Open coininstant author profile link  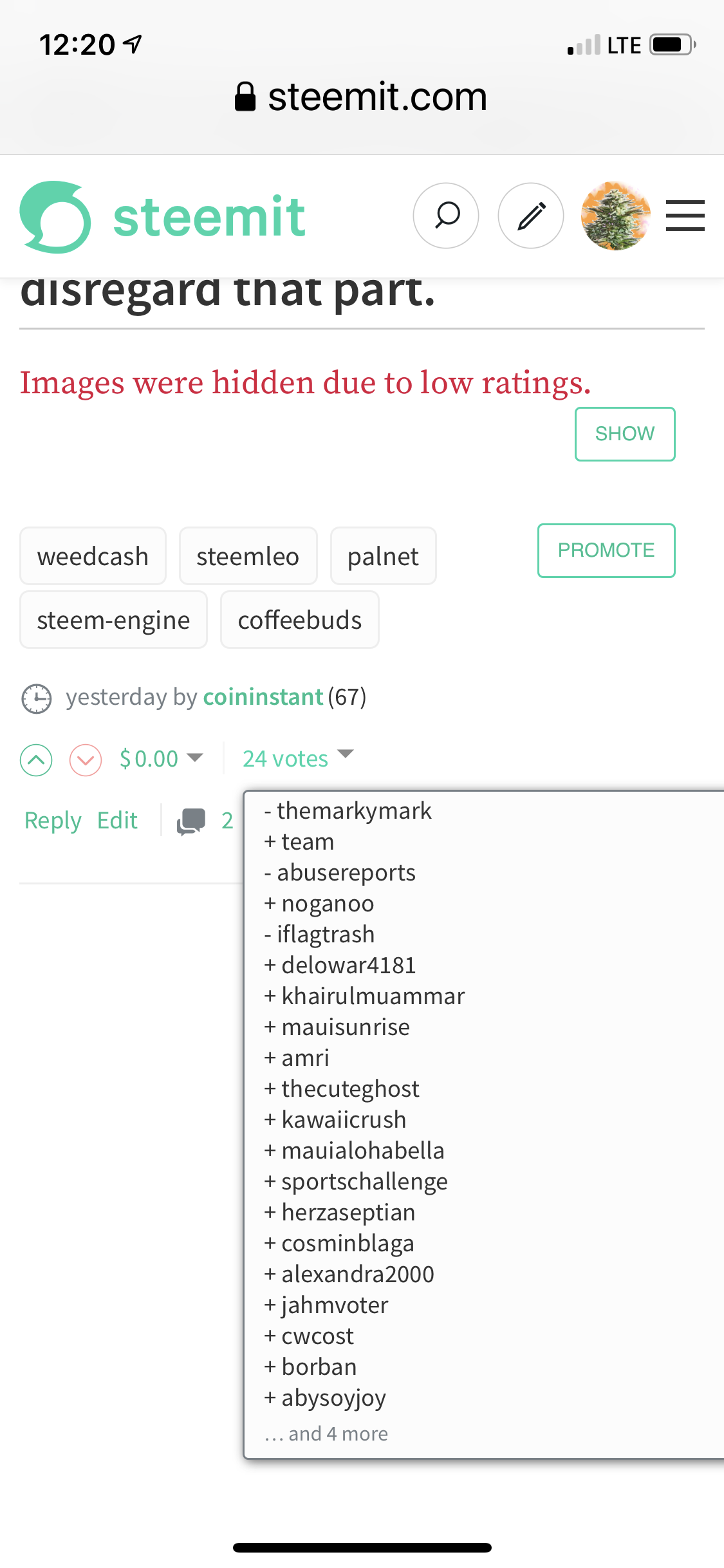point(263,697)
